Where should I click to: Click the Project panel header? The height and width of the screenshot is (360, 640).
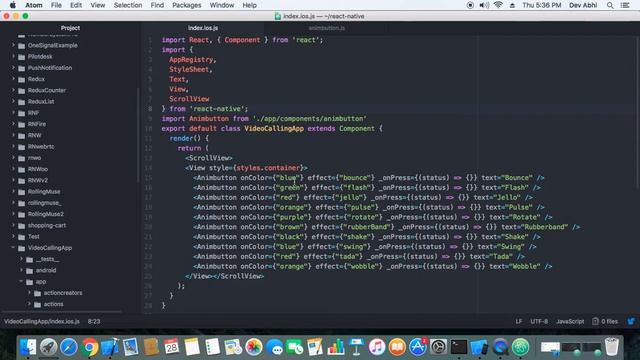[x=70, y=28]
